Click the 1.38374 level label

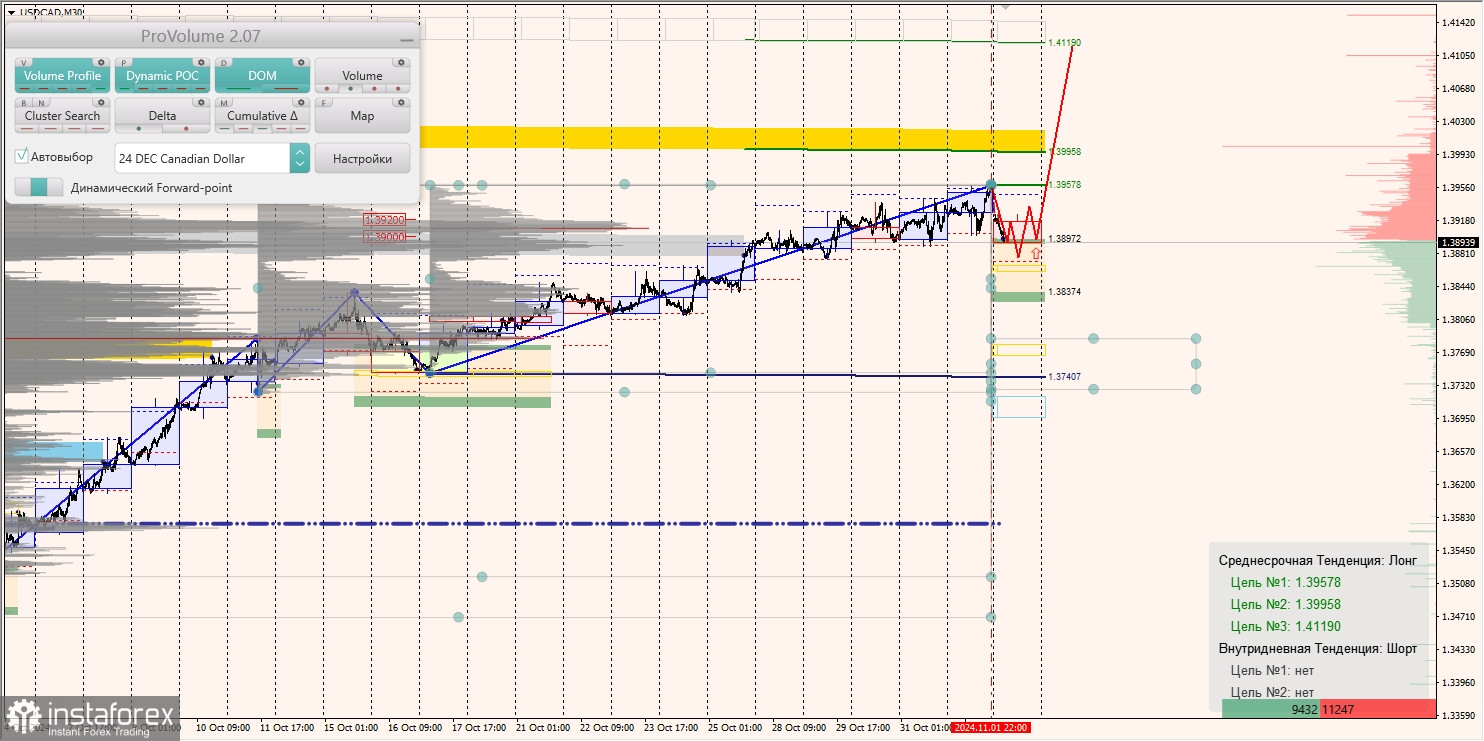(x=1064, y=291)
